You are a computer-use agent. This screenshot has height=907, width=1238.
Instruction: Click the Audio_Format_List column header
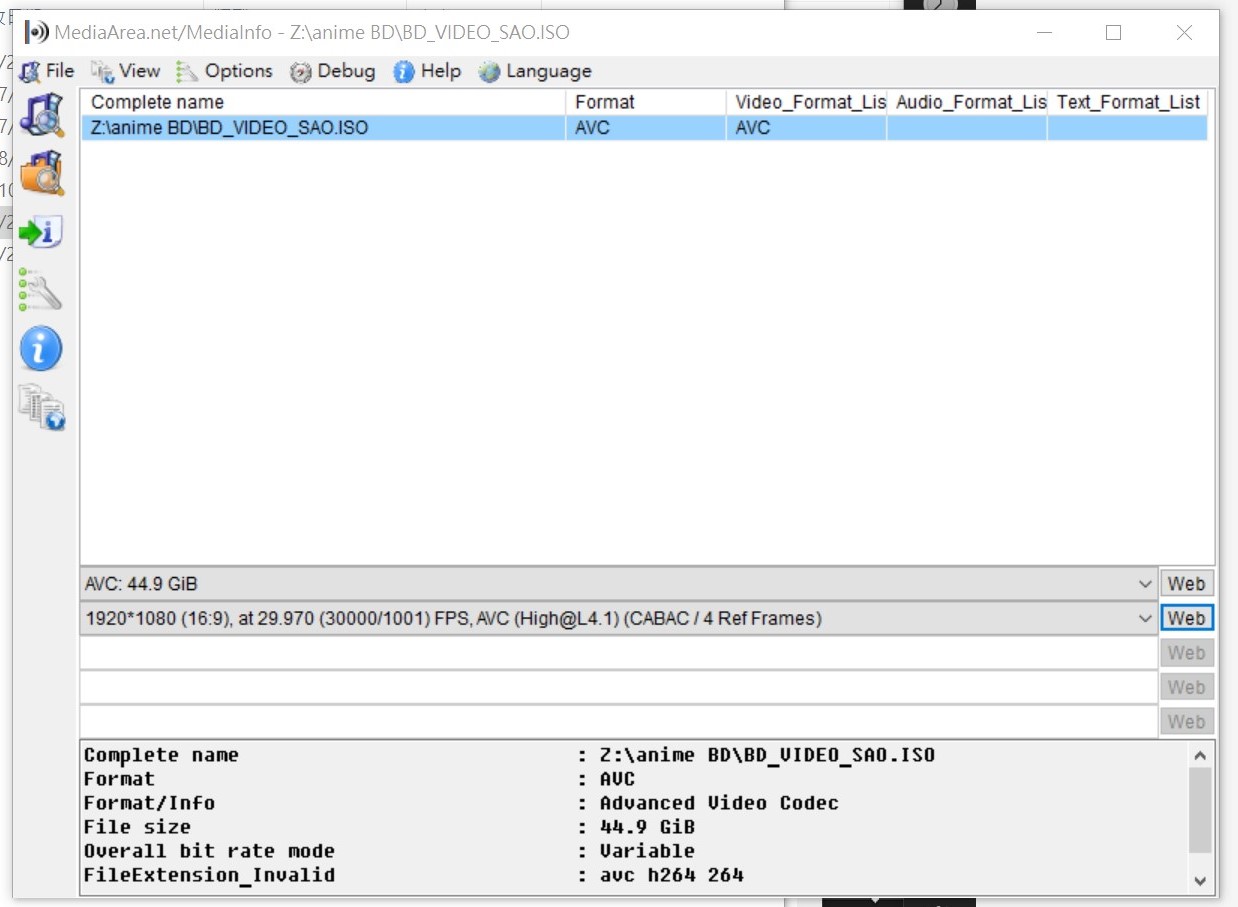click(x=967, y=102)
